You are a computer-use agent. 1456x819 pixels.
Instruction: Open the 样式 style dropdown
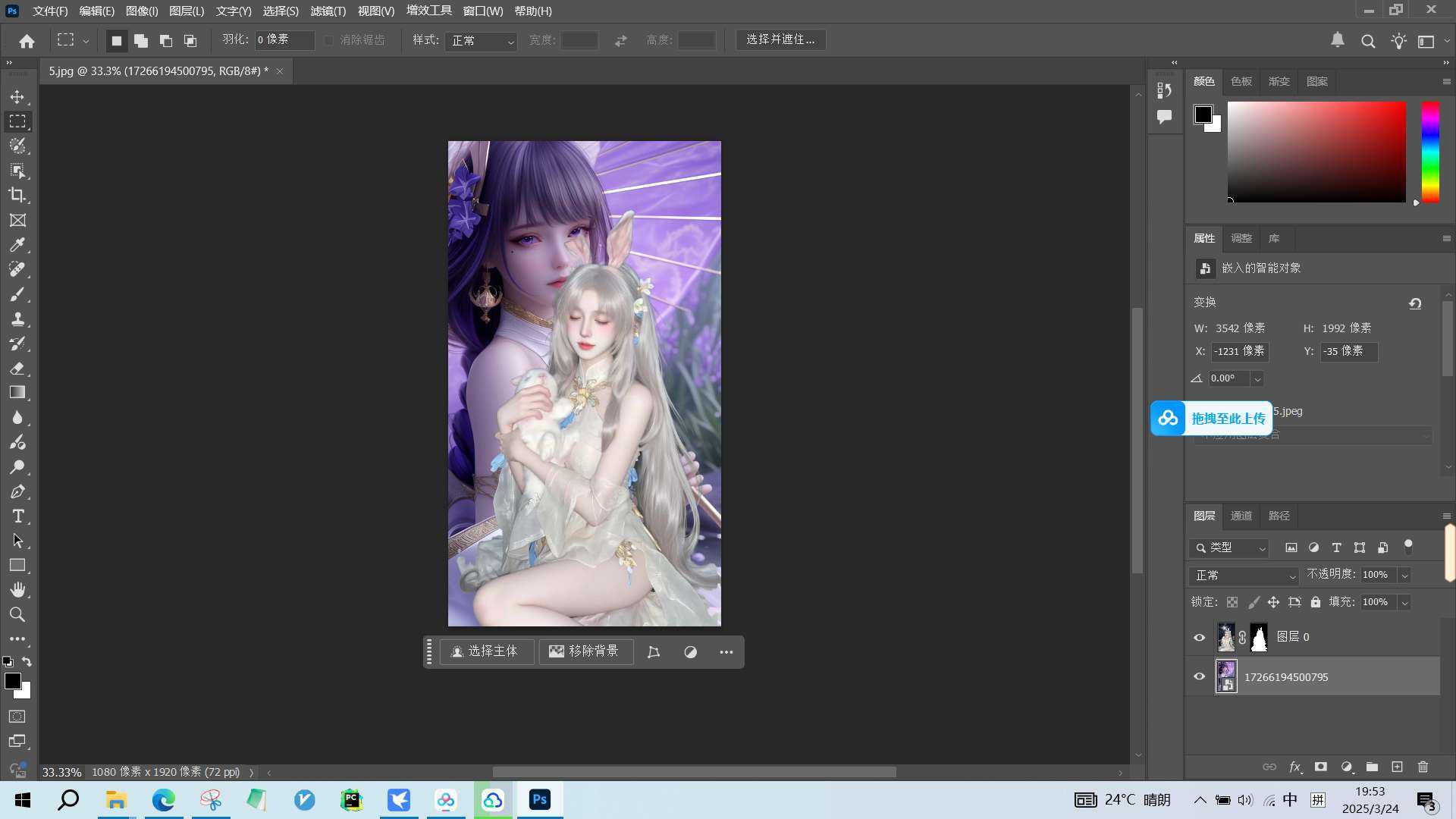[x=481, y=41]
